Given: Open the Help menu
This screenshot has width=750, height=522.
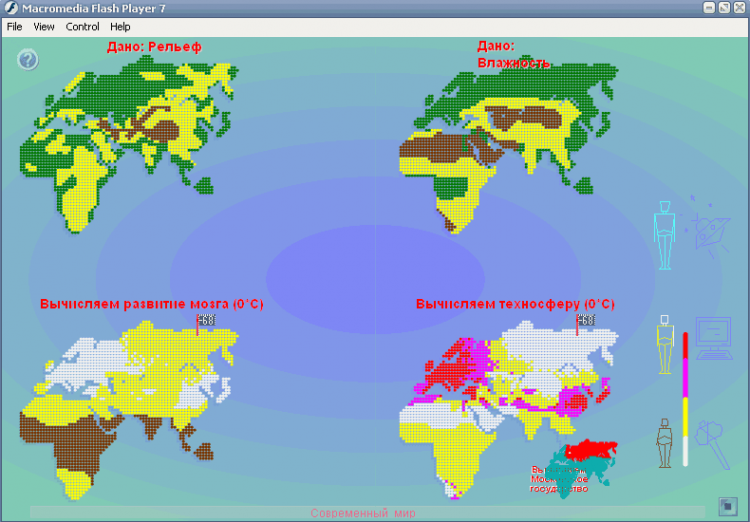Looking at the screenshot, I should click(120, 27).
